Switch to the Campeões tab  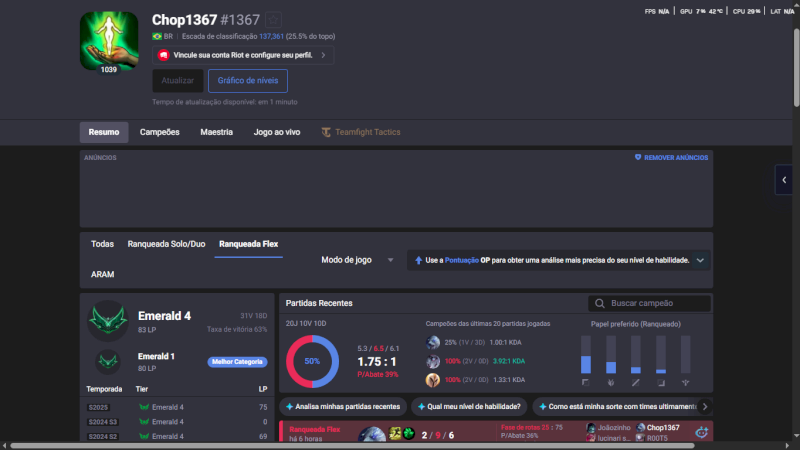click(159, 132)
